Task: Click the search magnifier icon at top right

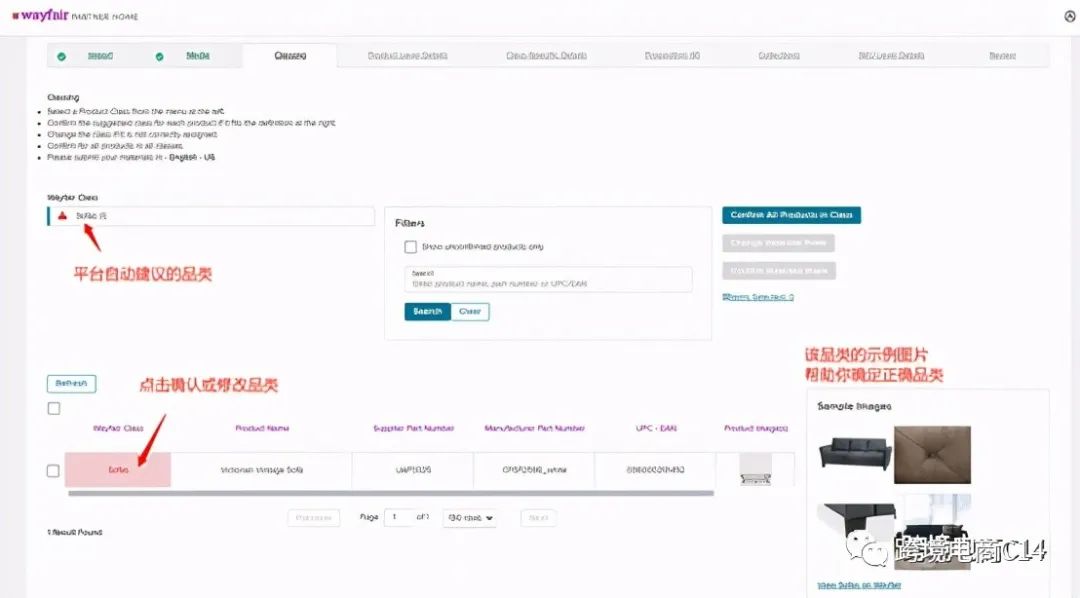Action: (1068, 16)
